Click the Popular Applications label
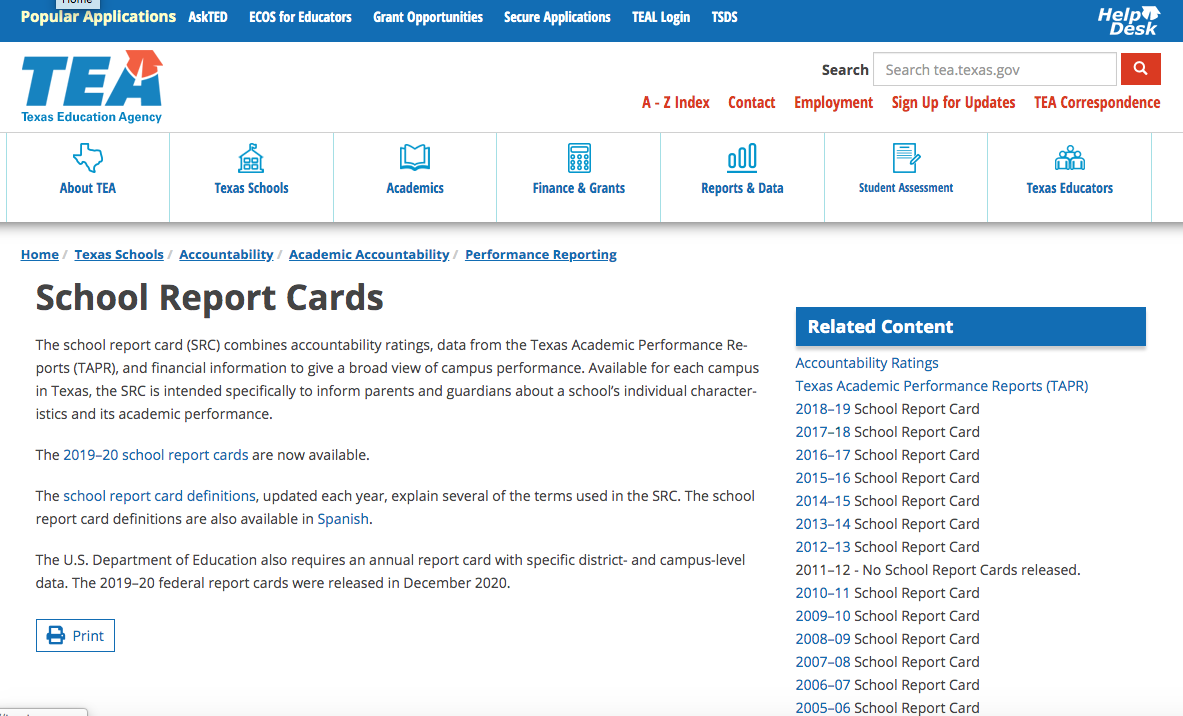Viewport: 1183px width, 716px height. pyautogui.click(x=98, y=17)
